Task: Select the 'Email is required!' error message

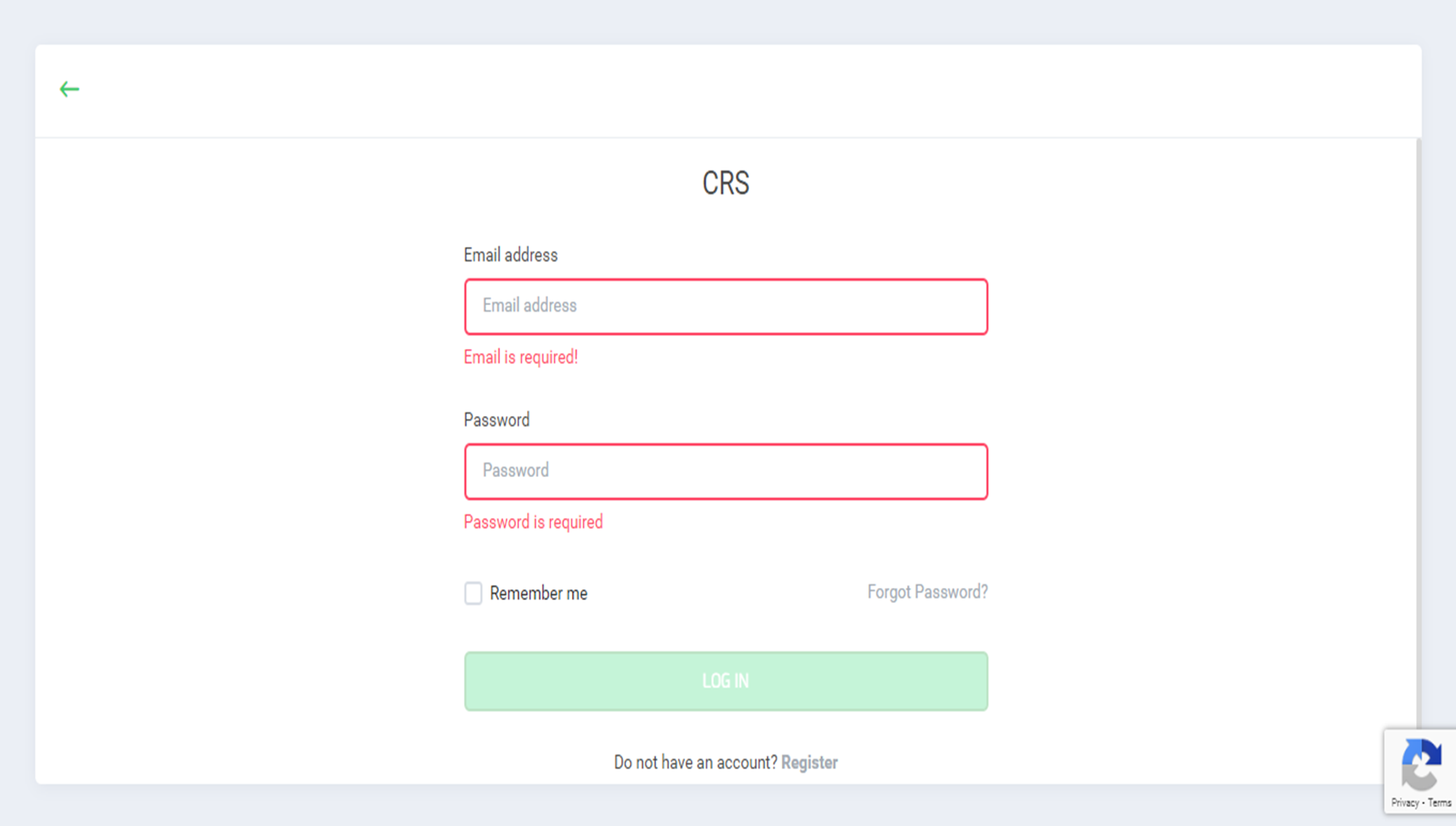Action: coord(521,357)
